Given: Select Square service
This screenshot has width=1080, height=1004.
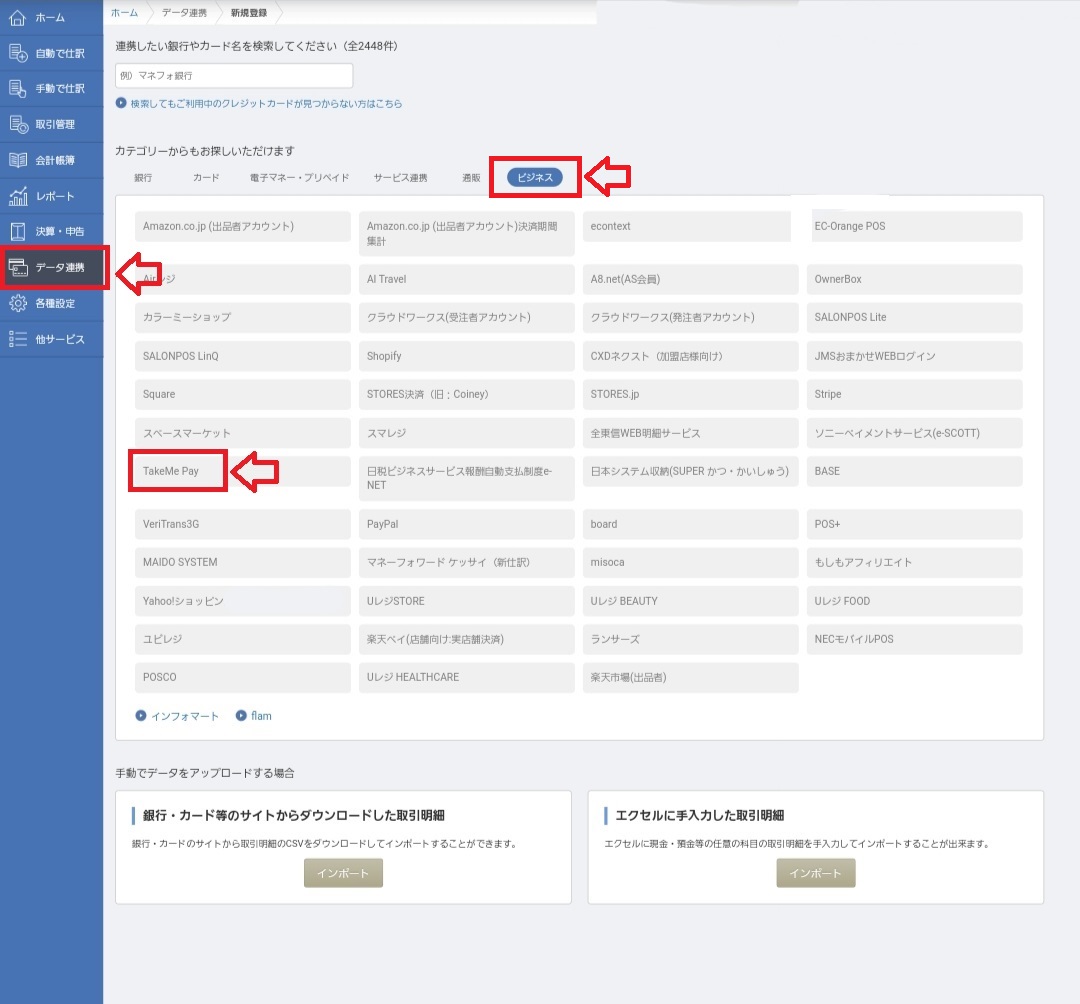Looking at the screenshot, I should [242, 395].
